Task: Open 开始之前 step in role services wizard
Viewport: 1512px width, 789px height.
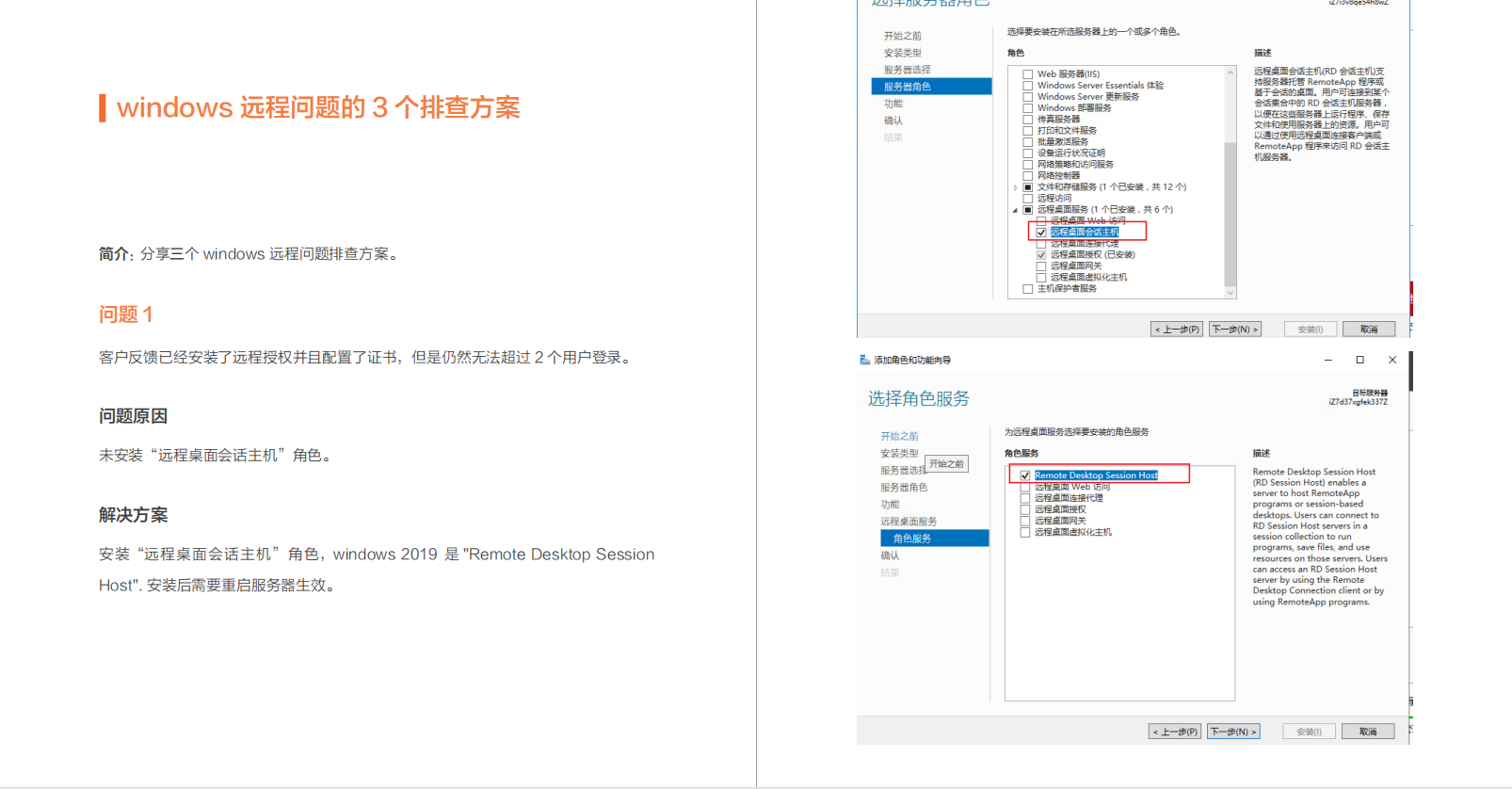Action: click(899, 436)
